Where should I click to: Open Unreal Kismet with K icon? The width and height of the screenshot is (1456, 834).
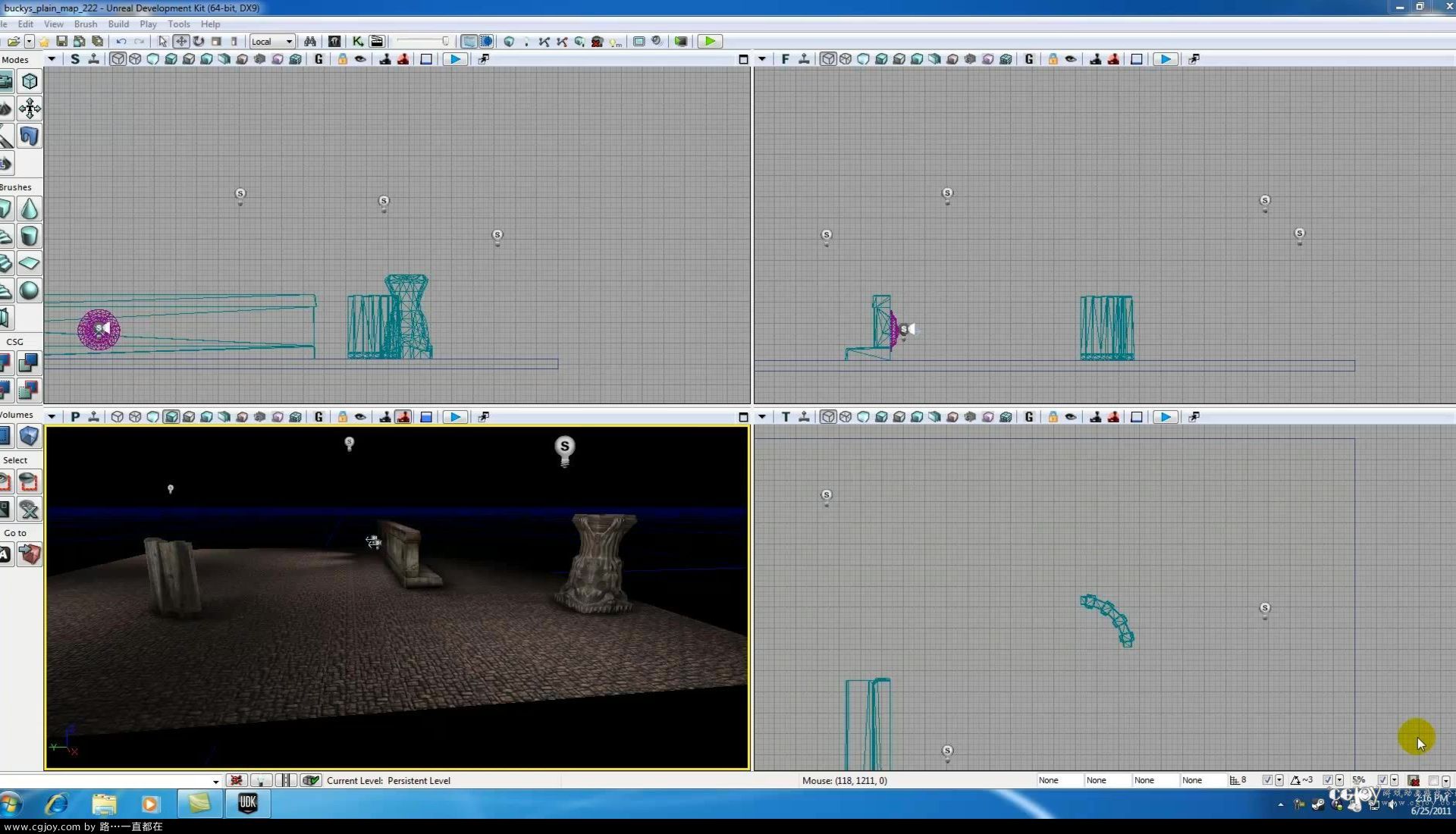pyautogui.click(x=358, y=42)
